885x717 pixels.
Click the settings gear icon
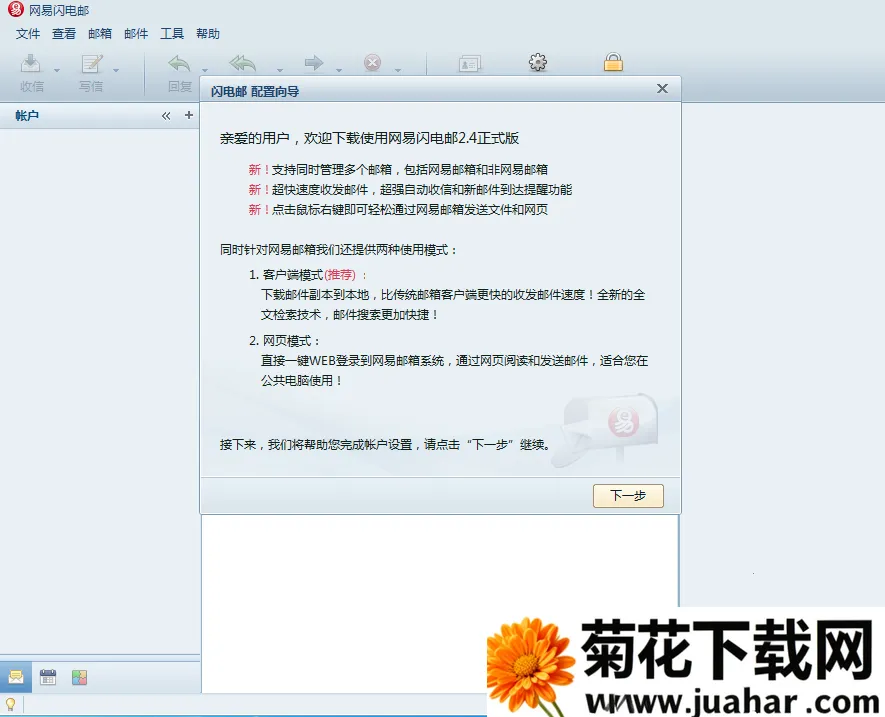click(537, 62)
